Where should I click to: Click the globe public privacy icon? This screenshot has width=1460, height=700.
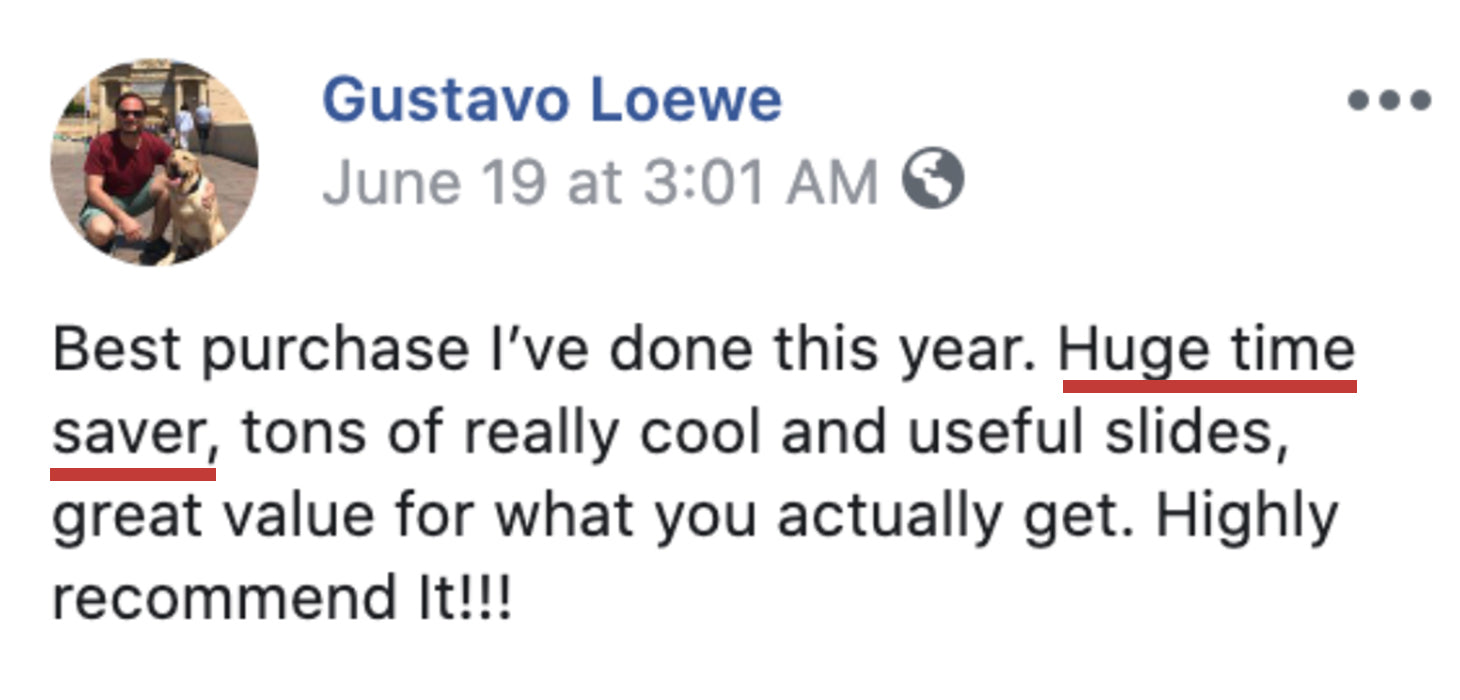pos(932,181)
